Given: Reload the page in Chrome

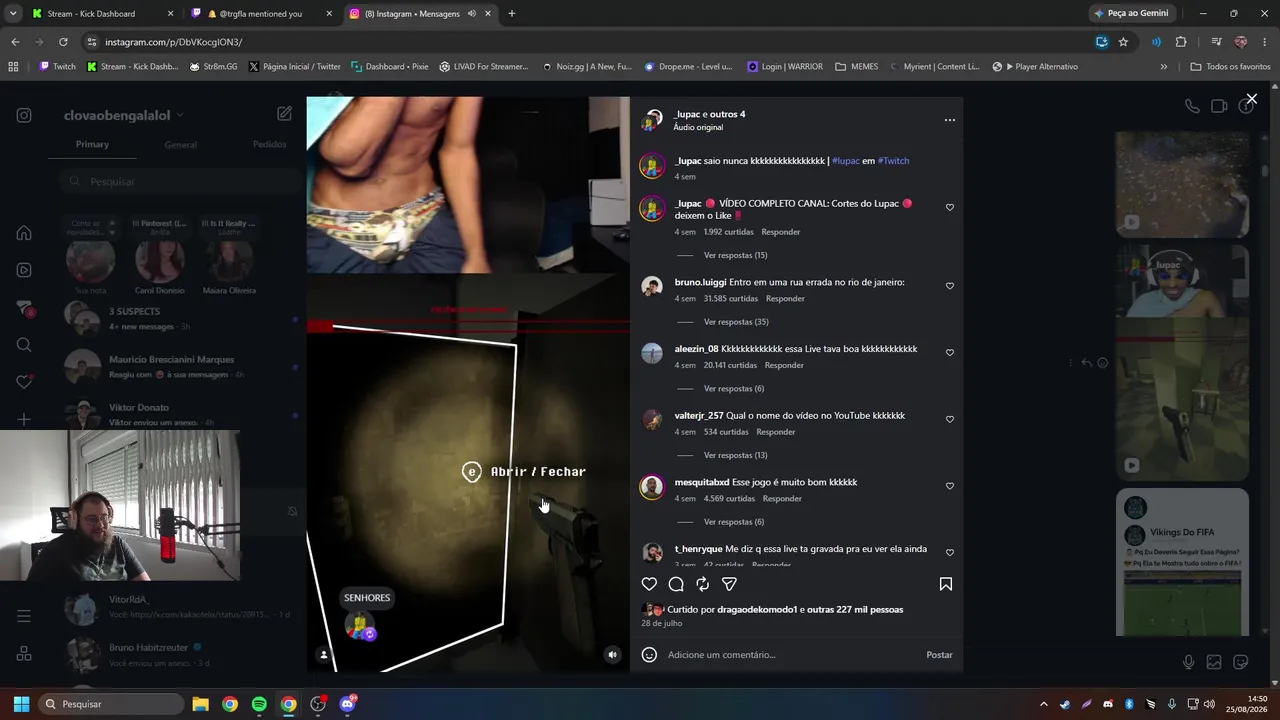Looking at the screenshot, I should (63, 42).
